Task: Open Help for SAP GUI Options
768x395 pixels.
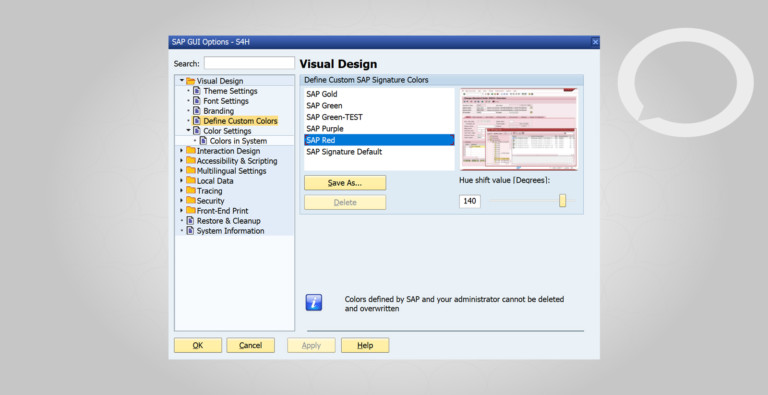Action: click(365, 345)
